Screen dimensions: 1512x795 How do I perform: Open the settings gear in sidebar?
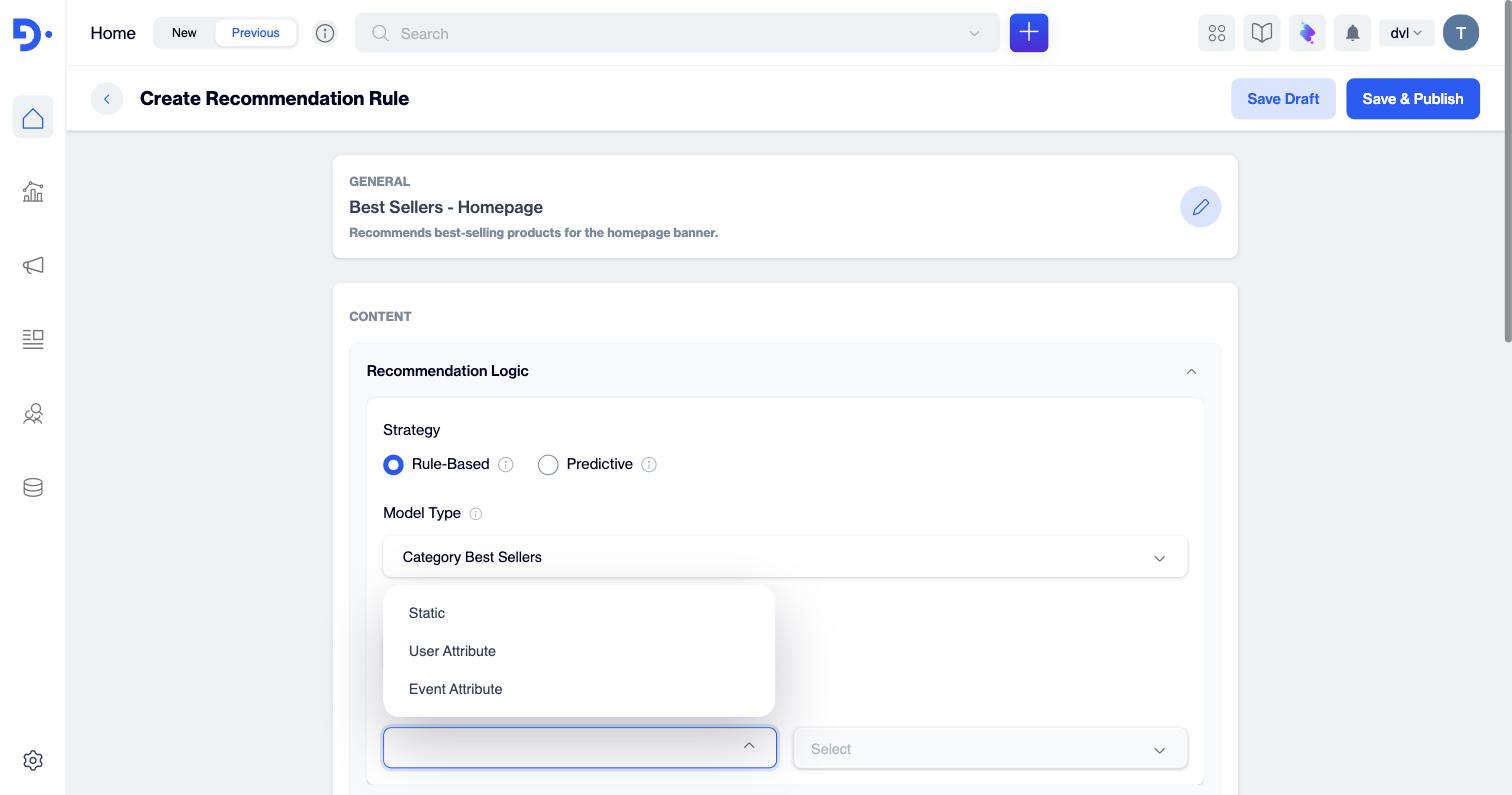pos(33,760)
